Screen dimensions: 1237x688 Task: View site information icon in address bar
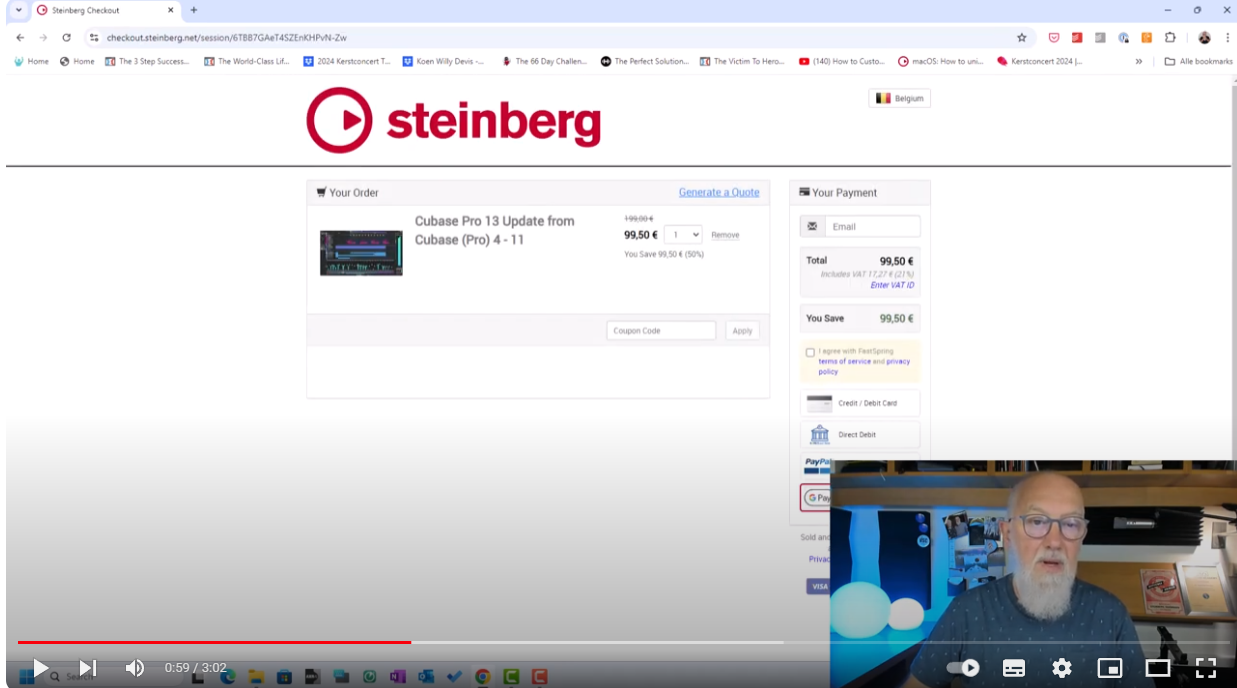point(95,37)
